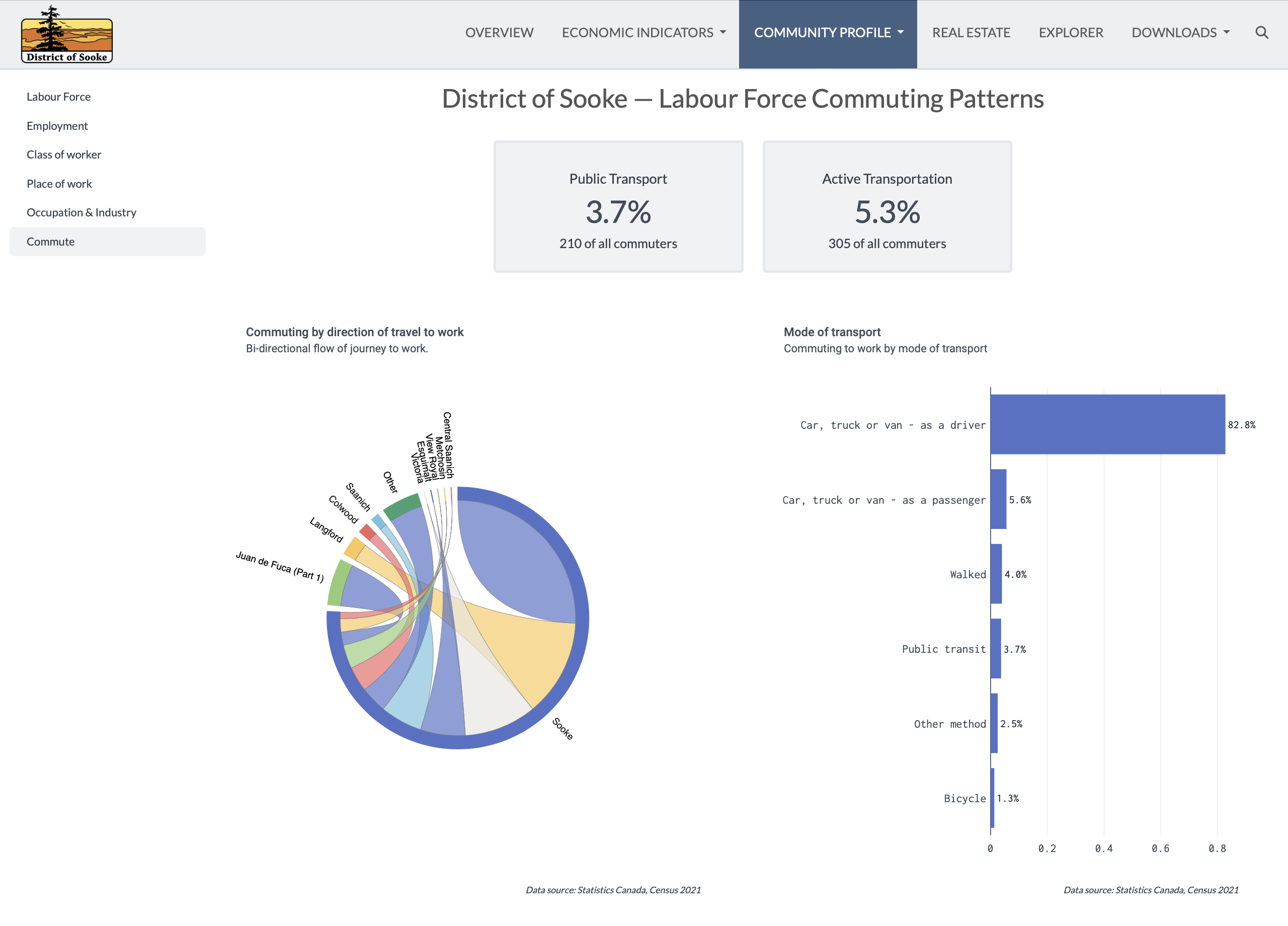Go to the Overview page

499,32
